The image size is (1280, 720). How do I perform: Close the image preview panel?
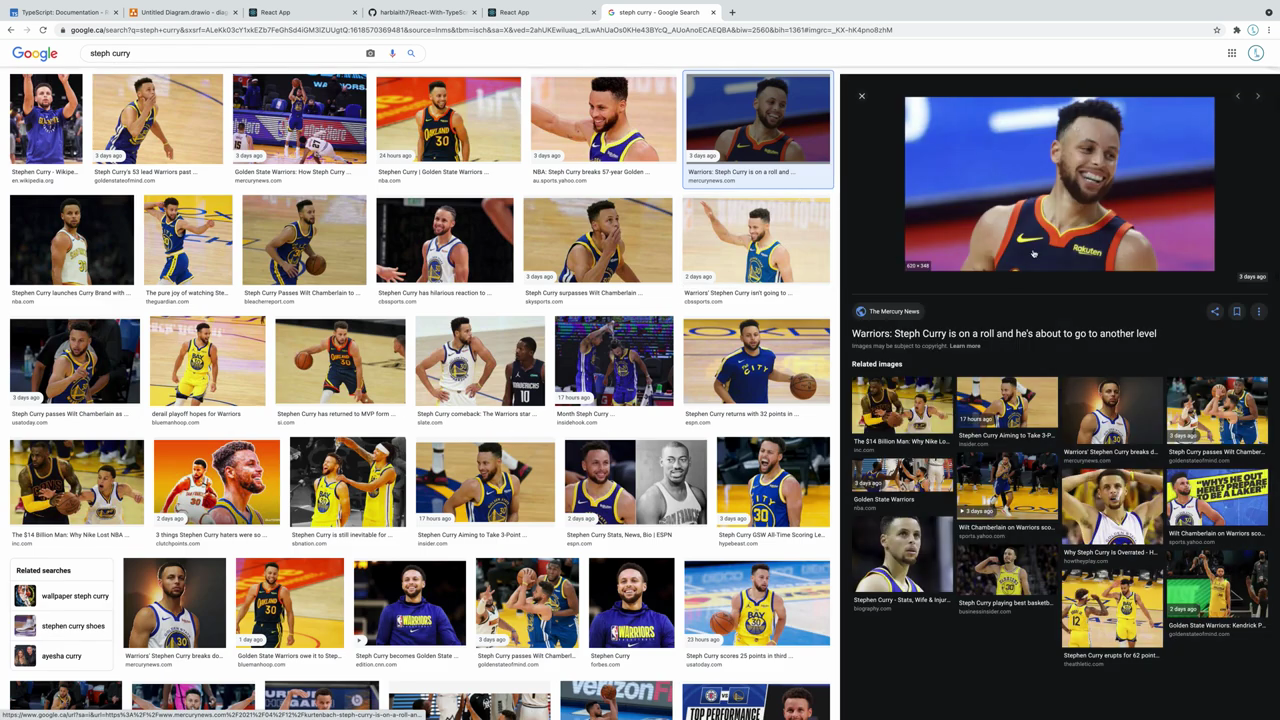coord(862,96)
